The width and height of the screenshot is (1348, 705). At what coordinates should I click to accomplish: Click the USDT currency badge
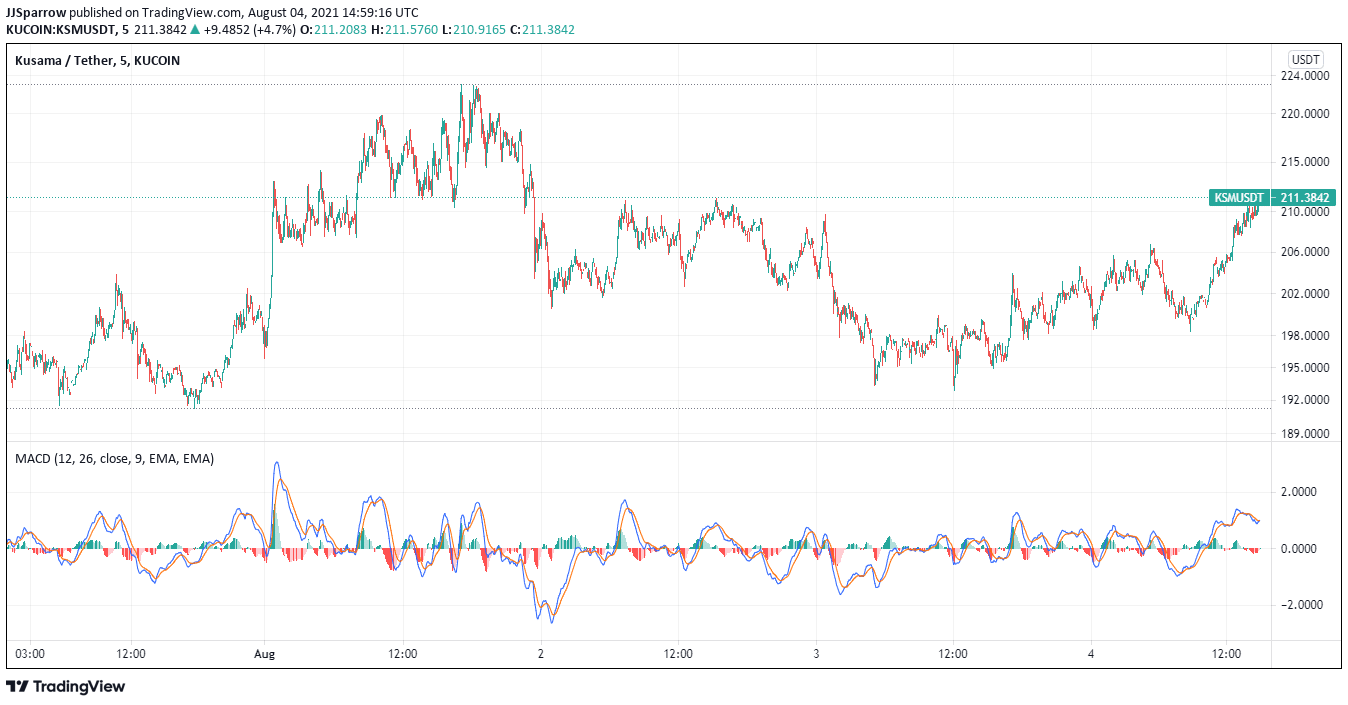click(x=1305, y=60)
